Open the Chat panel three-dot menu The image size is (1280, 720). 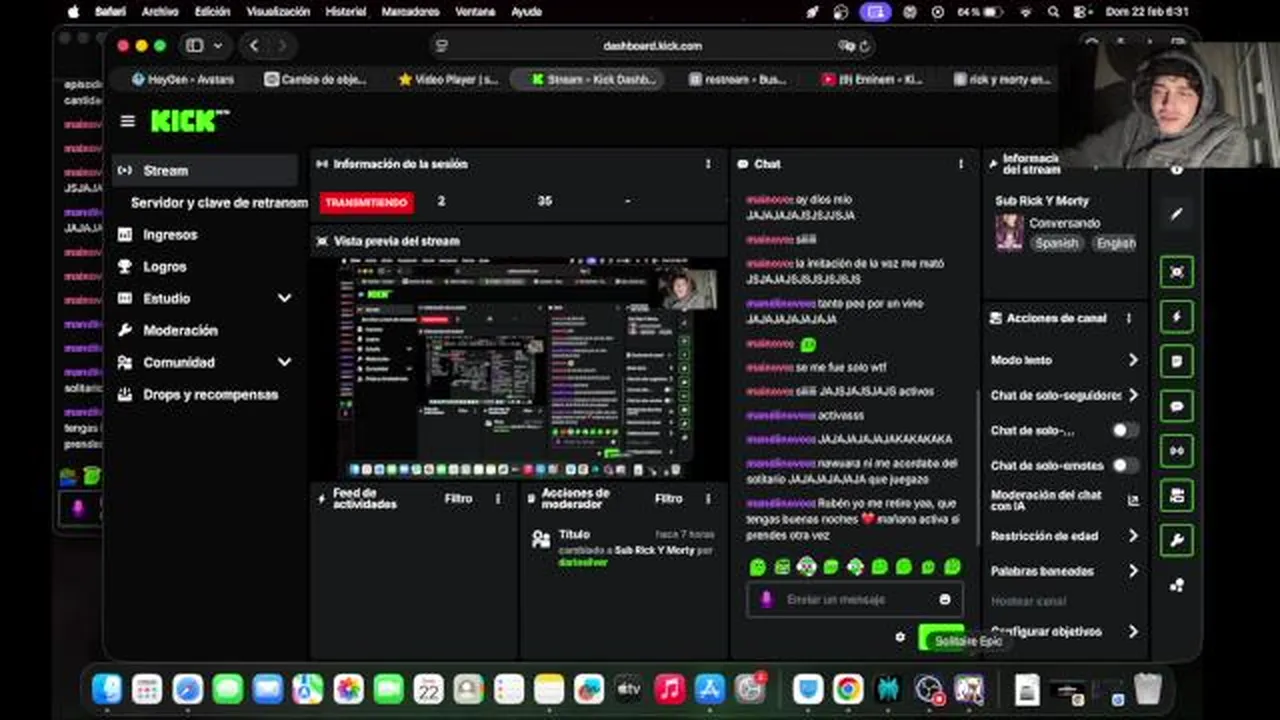(961, 164)
